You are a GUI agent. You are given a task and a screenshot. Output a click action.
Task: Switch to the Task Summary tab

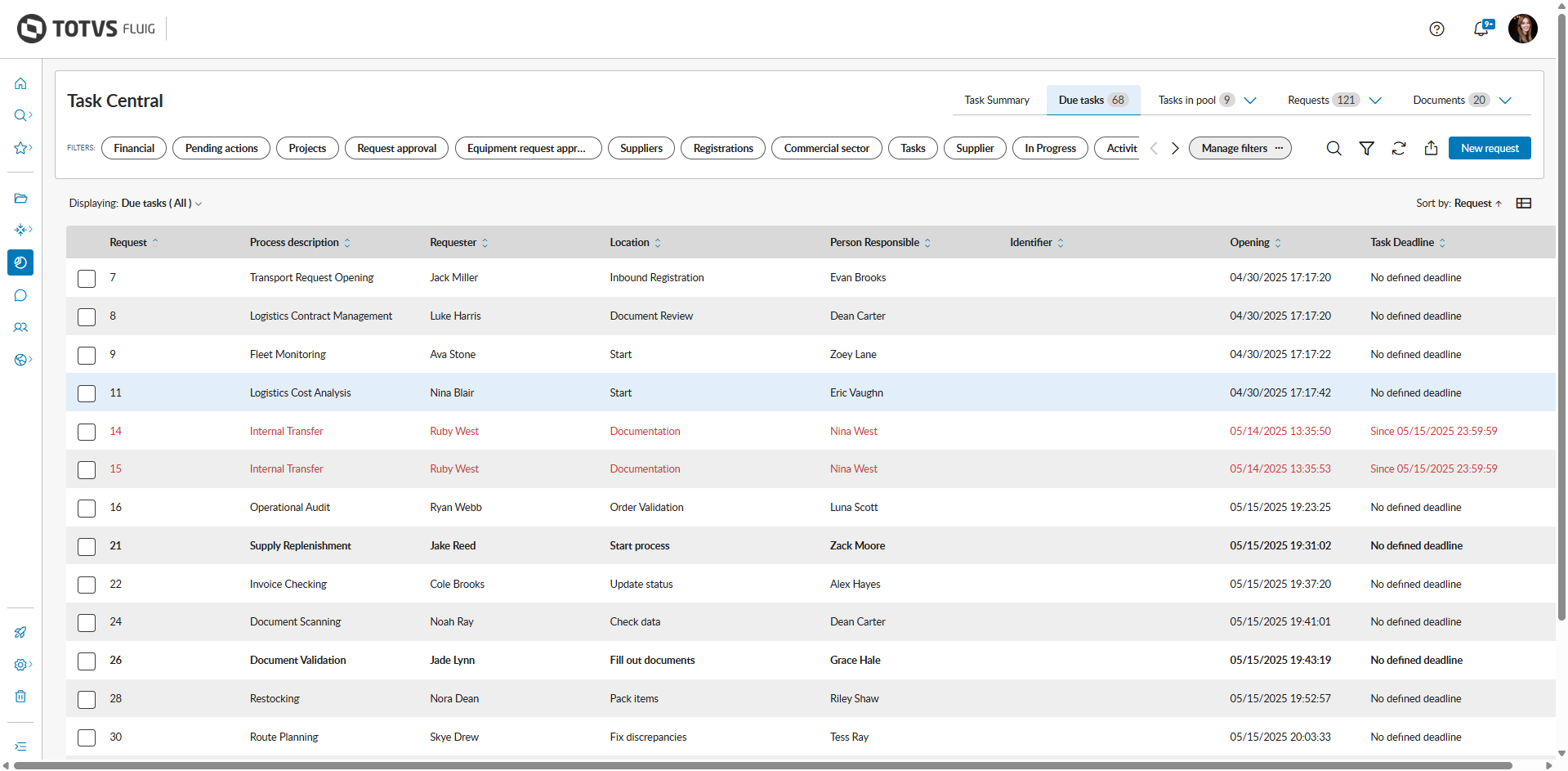click(996, 101)
